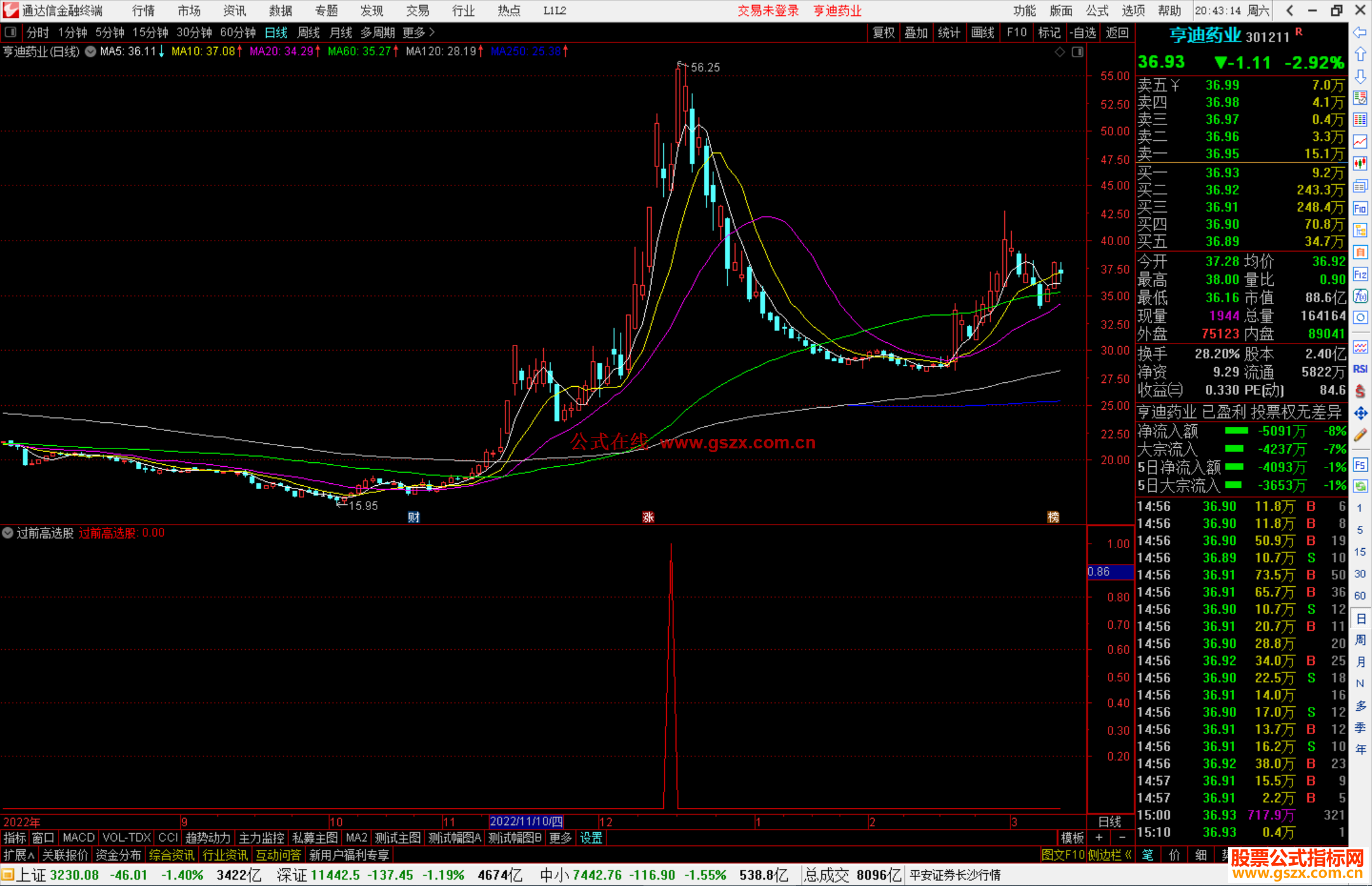Click the 复权 button
Image resolution: width=1372 pixels, height=886 pixels.
(x=883, y=32)
